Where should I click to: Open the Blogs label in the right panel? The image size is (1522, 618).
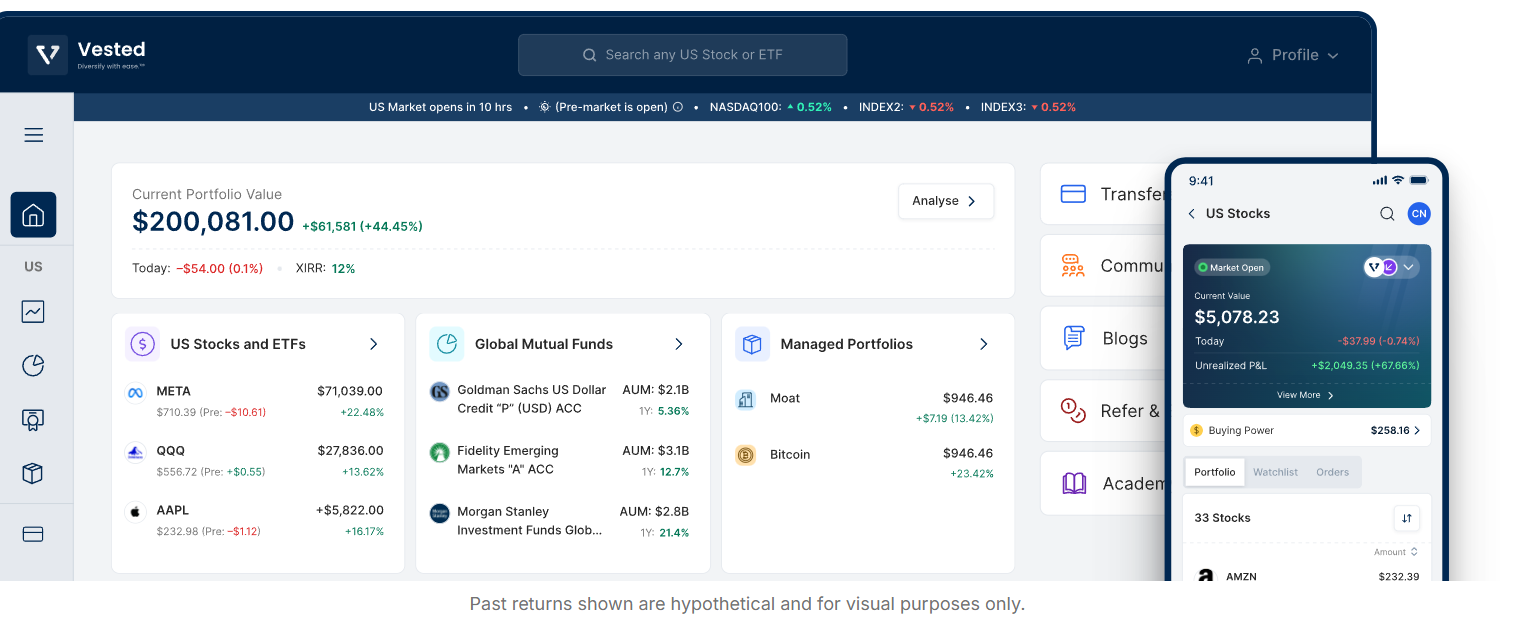point(1125,338)
